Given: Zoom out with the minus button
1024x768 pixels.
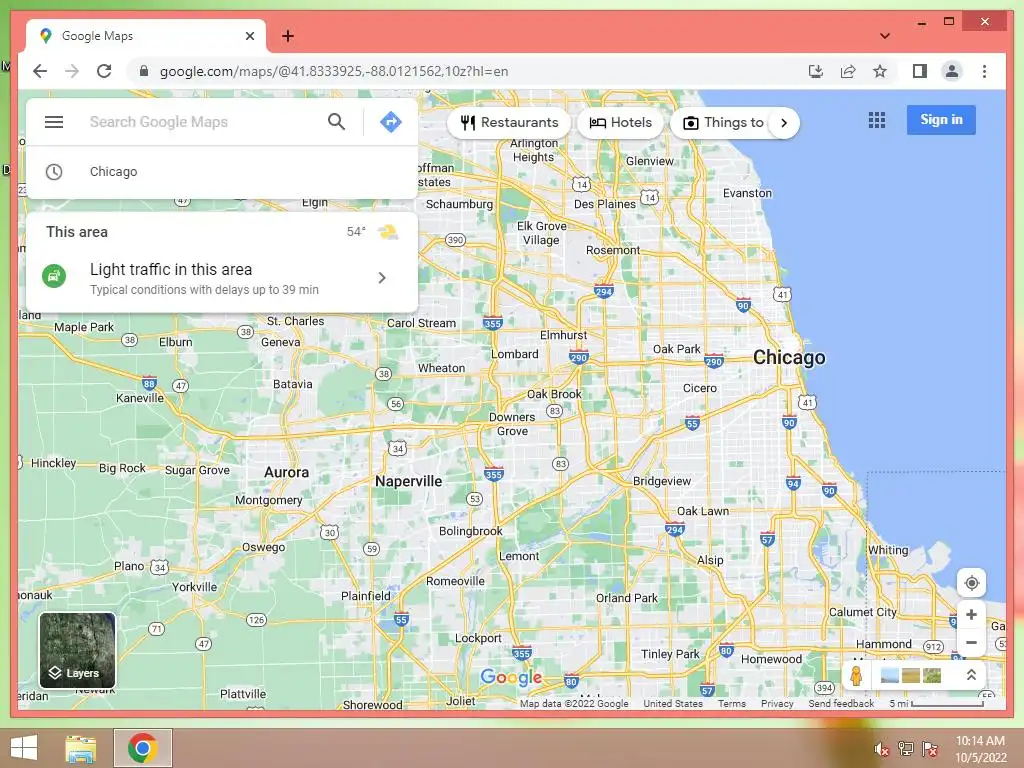Looking at the screenshot, I should 971,643.
